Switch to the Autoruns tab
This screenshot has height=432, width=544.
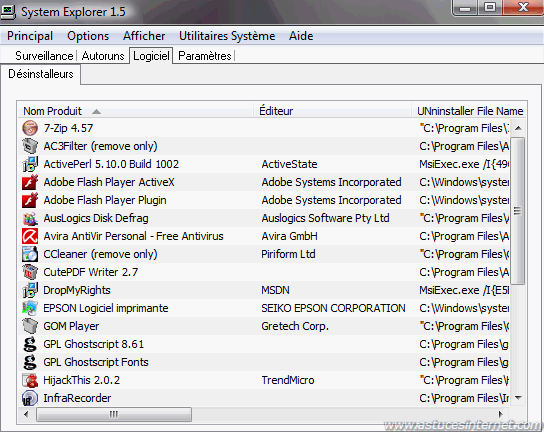103,56
